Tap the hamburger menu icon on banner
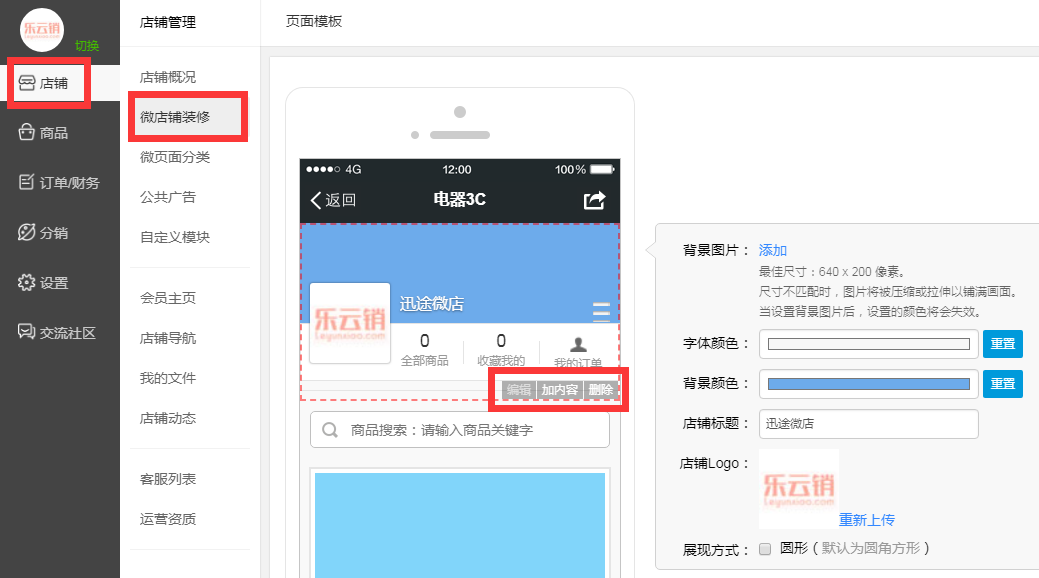Screen dimensions: 1039x578 click(x=601, y=311)
